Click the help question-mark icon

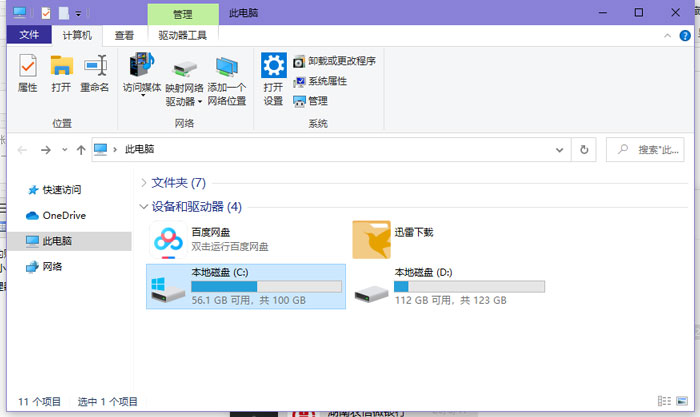tap(685, 36)
